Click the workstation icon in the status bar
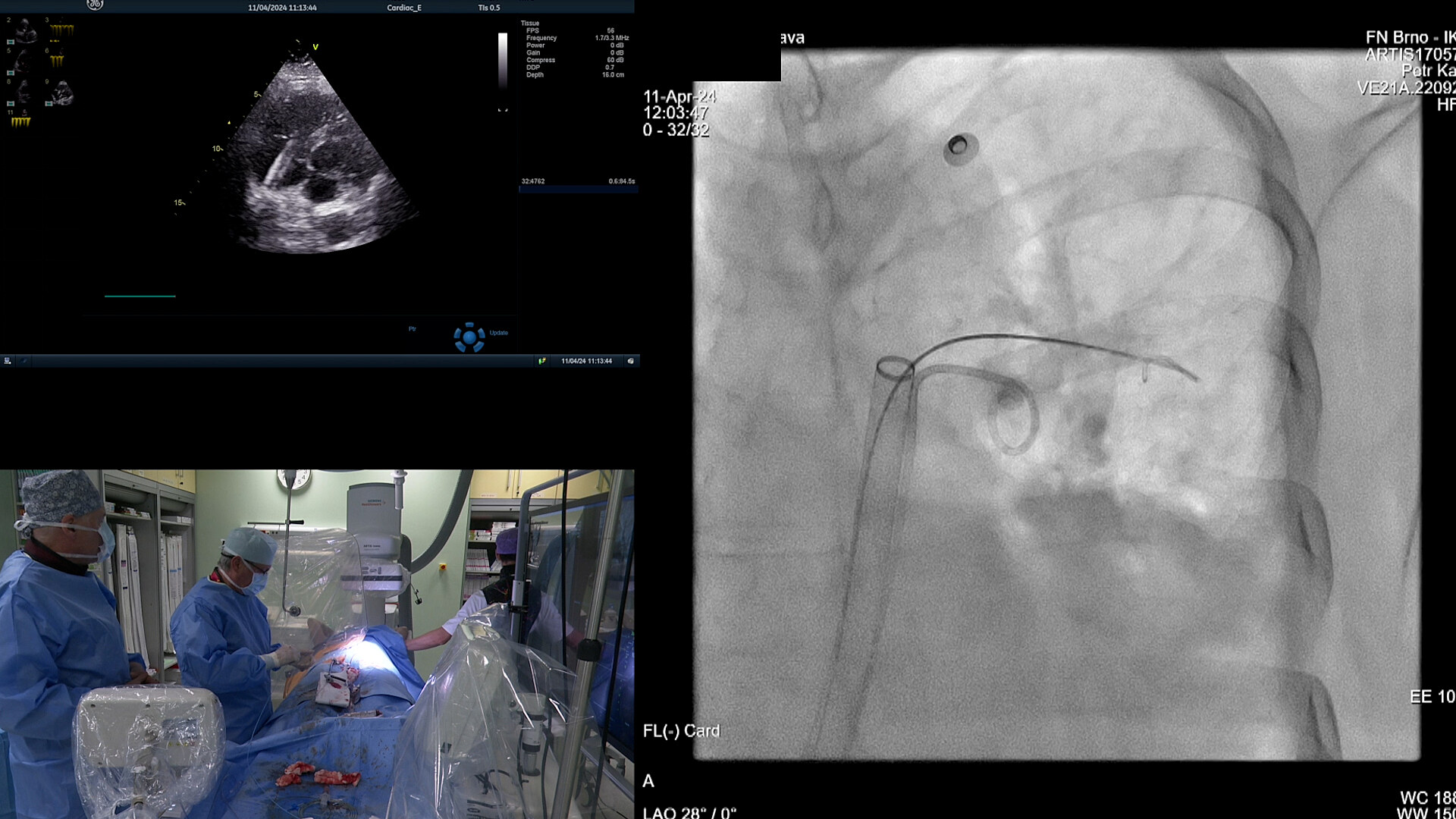The height and width of the screenshot is (819, 1456). click(x=8, y=361)
